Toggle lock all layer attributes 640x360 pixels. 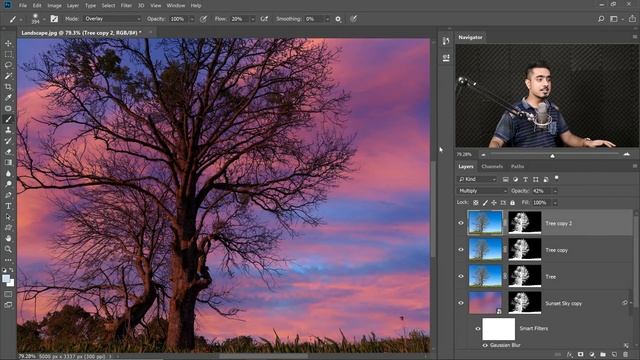click(512, 202)
